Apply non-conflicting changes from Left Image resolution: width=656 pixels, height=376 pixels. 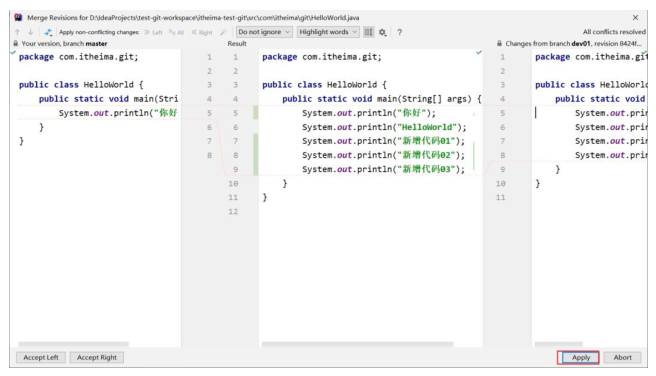coord(153,32)
